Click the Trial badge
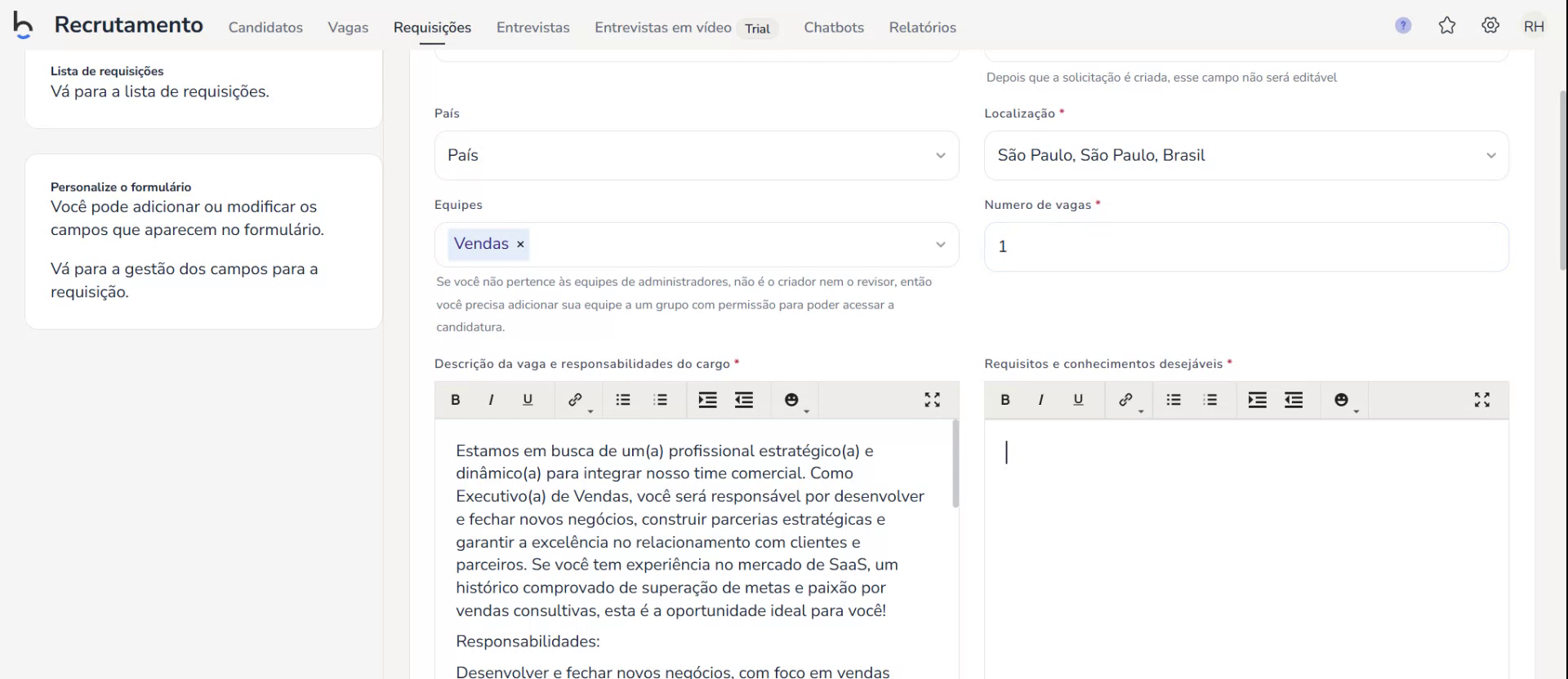 pyautogui.click(x=757, y=29)
